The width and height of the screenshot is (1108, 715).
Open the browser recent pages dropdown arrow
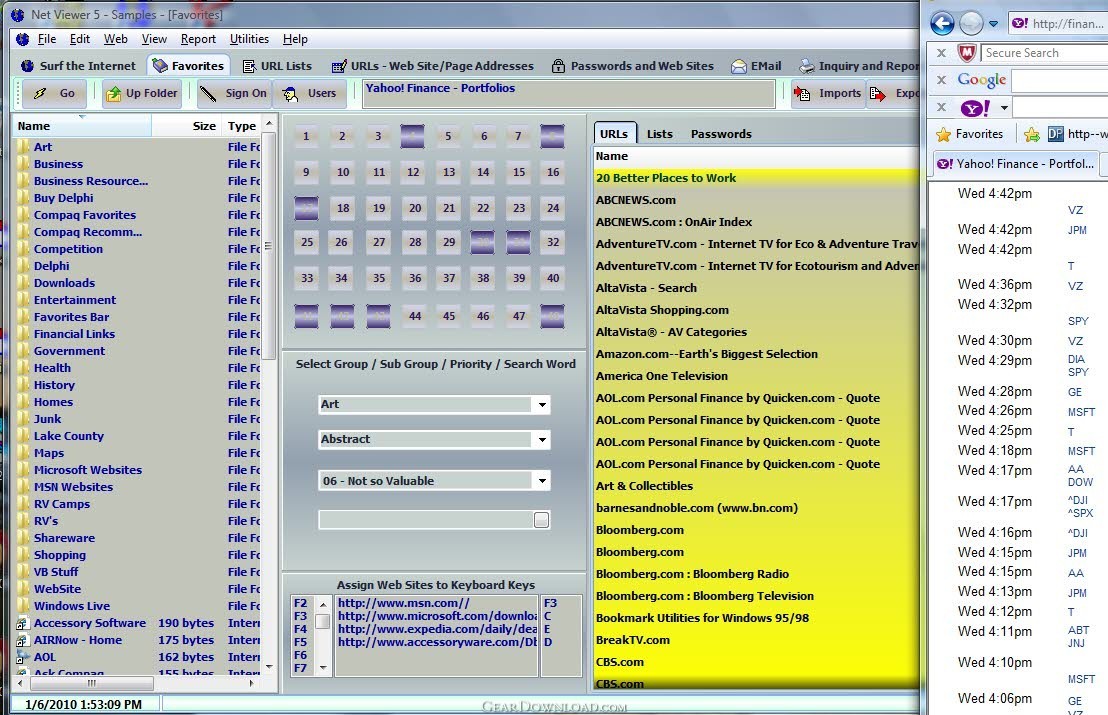click(x=993, y=23)
